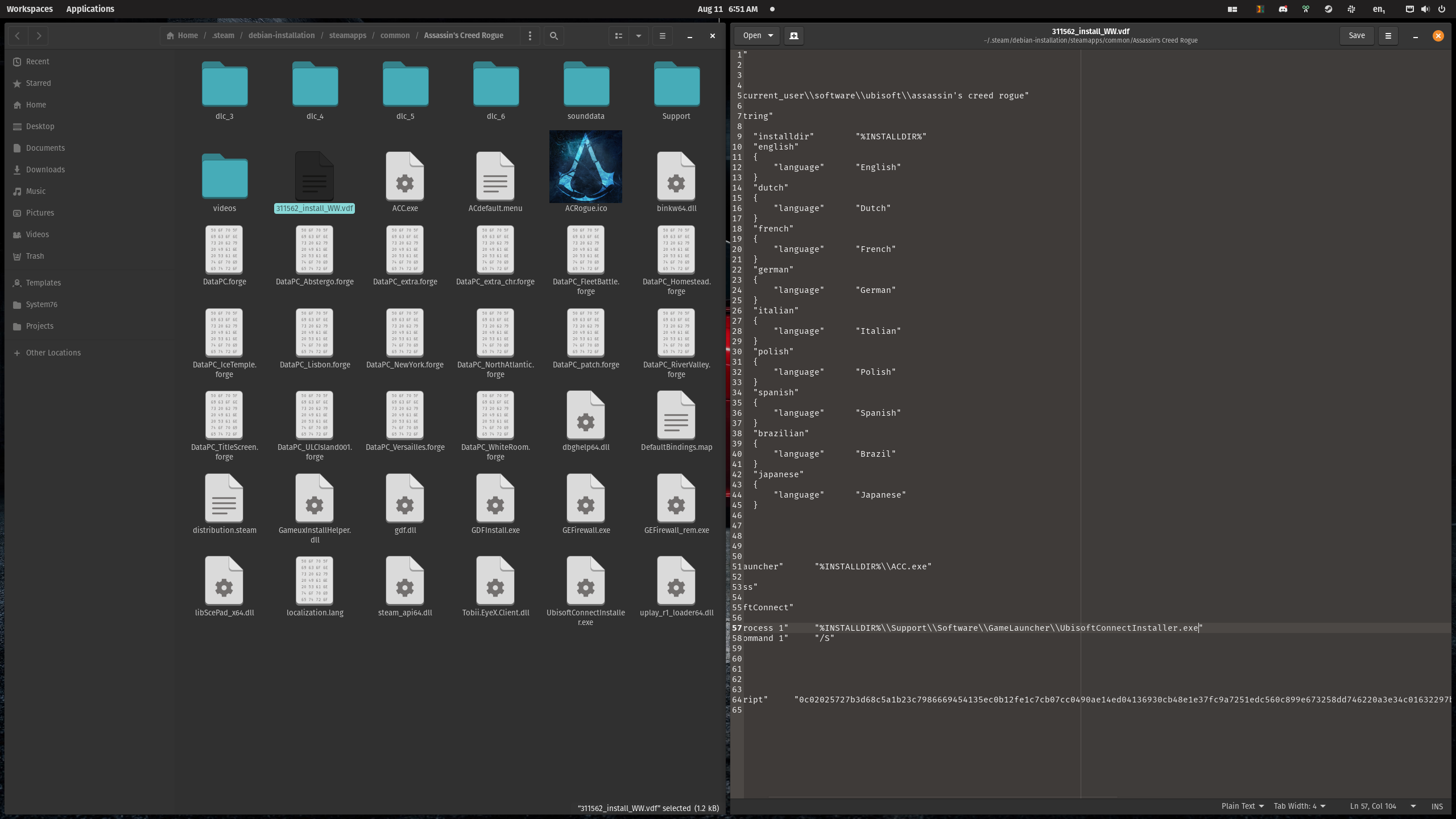Open the search in the file manager
1456x819 pixels.
pyautogui.click(x=552, y=35)
